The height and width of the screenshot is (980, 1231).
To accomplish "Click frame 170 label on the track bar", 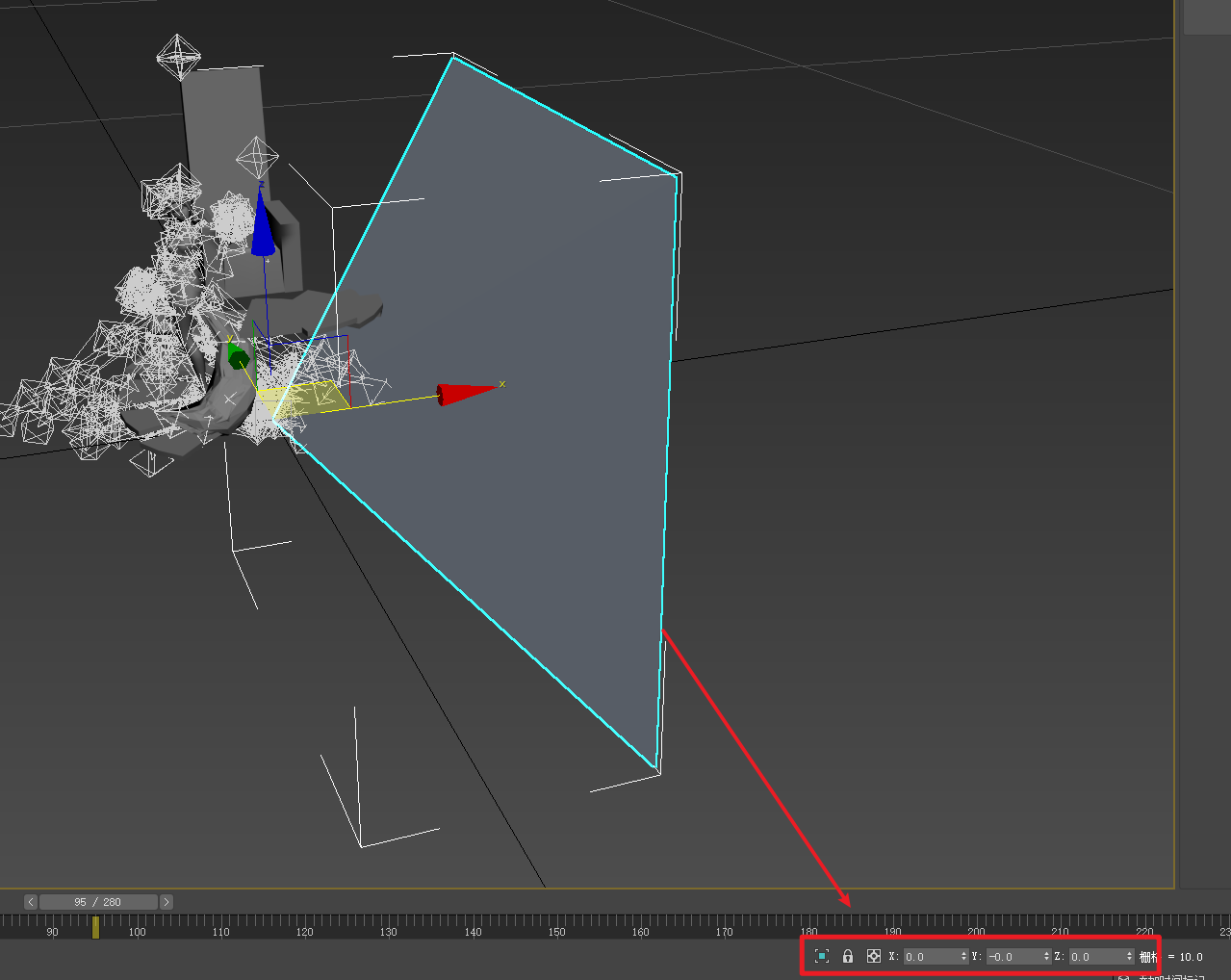I will pyautogui.click(x=724, y=932).
